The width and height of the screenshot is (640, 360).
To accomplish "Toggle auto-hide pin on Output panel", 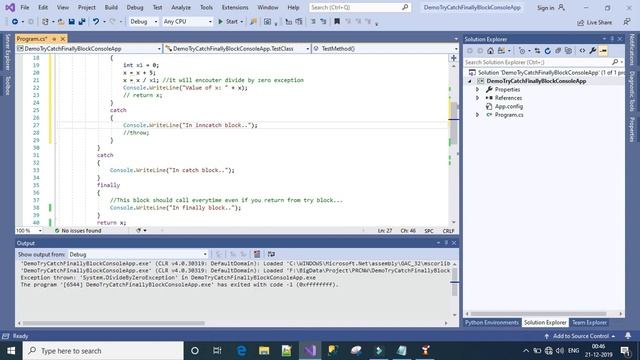I will click(446, 243).
